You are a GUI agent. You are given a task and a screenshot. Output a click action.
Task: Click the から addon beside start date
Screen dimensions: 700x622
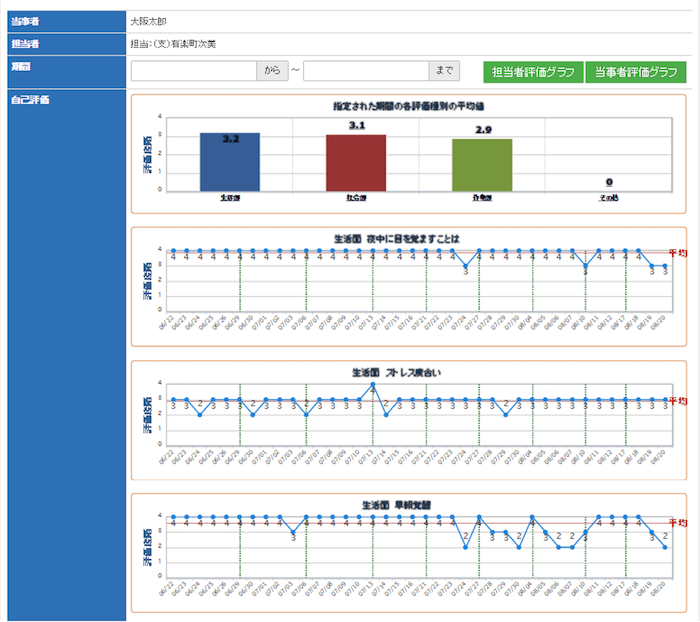(272, 71)
